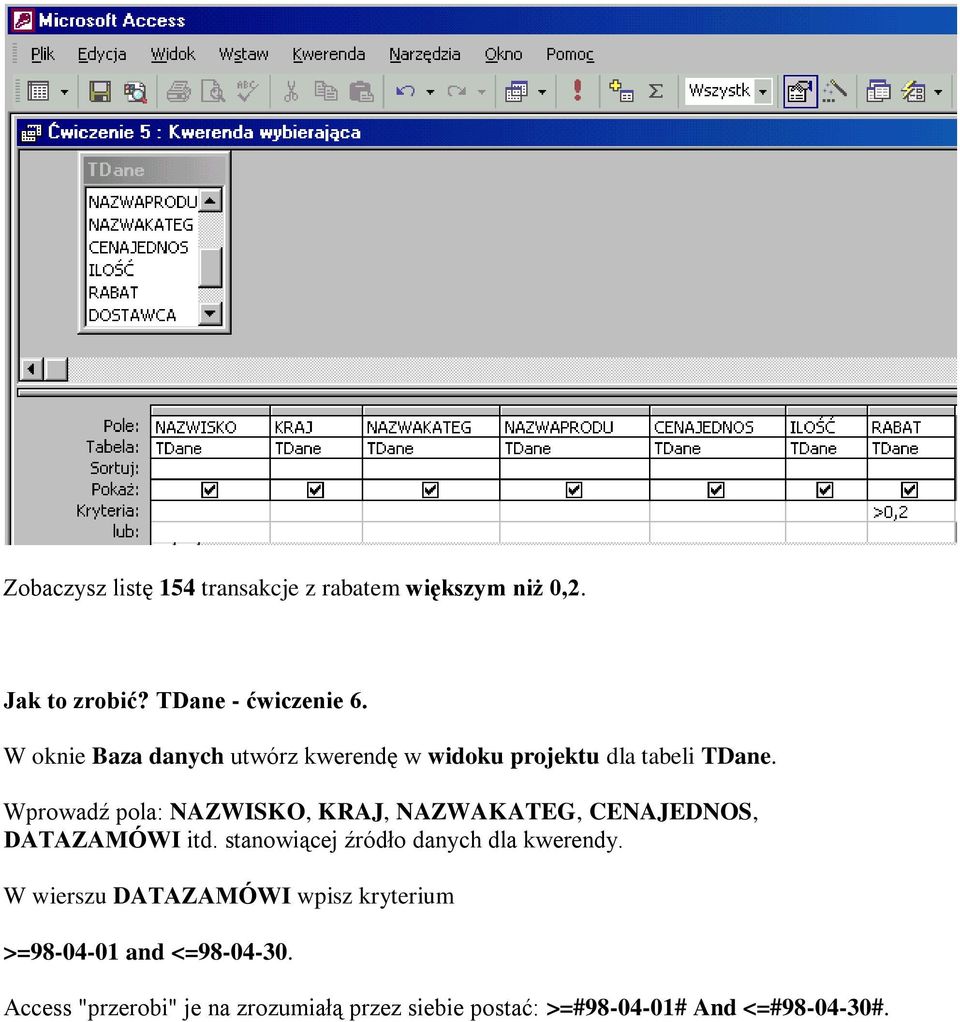Open the View button dropdown arrow
The height and width of the screenshot is (1022, 960).
click(x=65, y=92)
